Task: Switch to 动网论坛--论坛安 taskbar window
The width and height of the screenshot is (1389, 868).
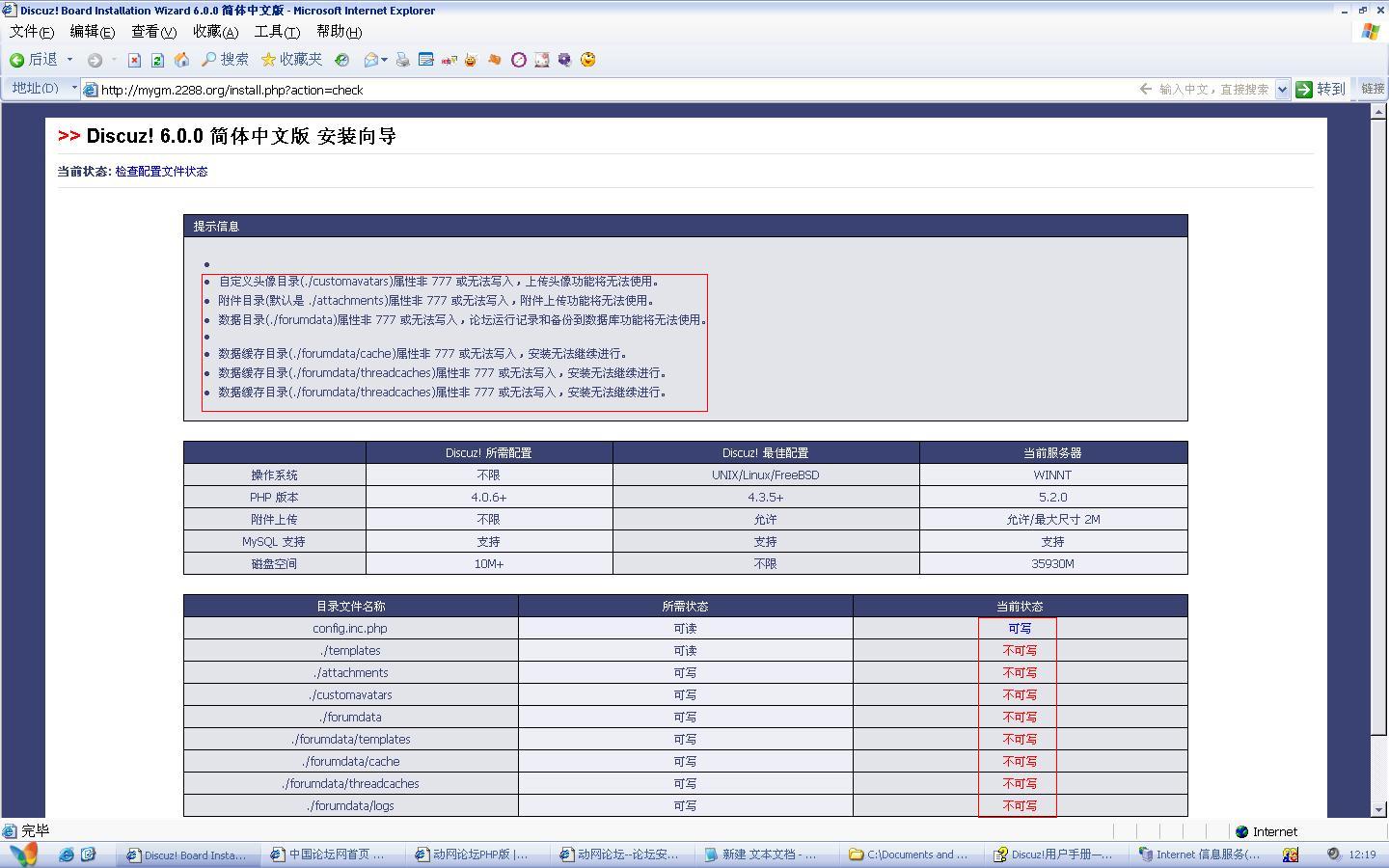Action: 623,854
